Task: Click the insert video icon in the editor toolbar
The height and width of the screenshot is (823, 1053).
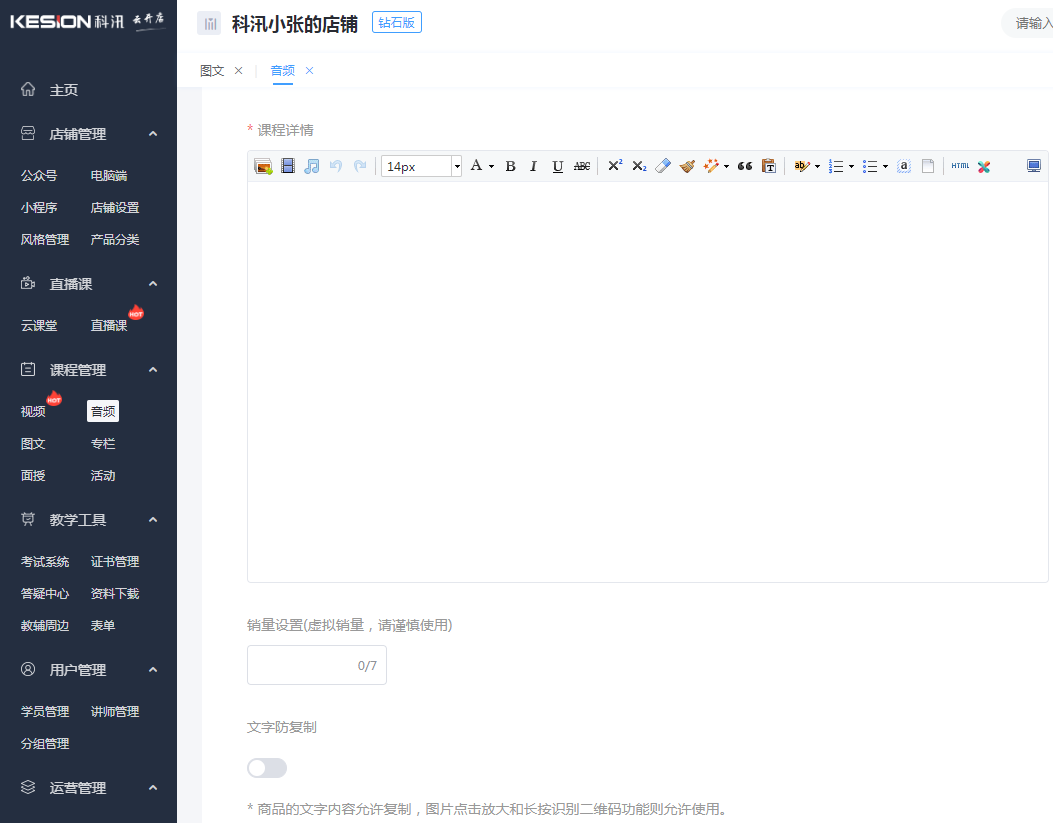Action: click(x=288, y=166)
